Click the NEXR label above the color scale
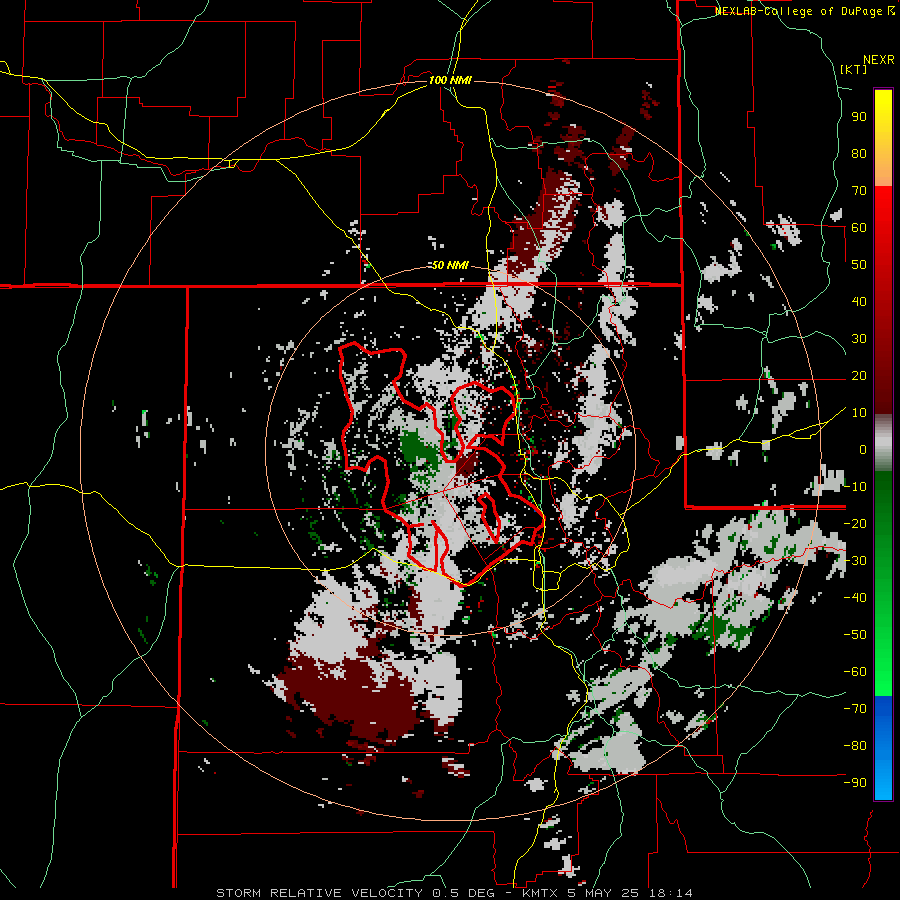 click(x=879, y=60)
